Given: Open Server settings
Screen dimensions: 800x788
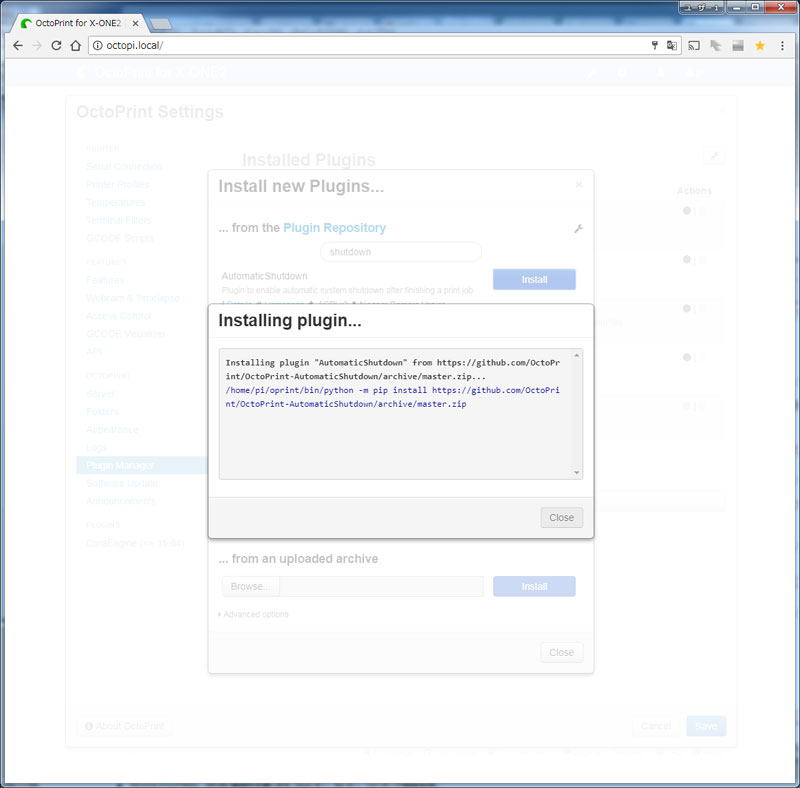Looking at the screenshot, I should [100, 393].
